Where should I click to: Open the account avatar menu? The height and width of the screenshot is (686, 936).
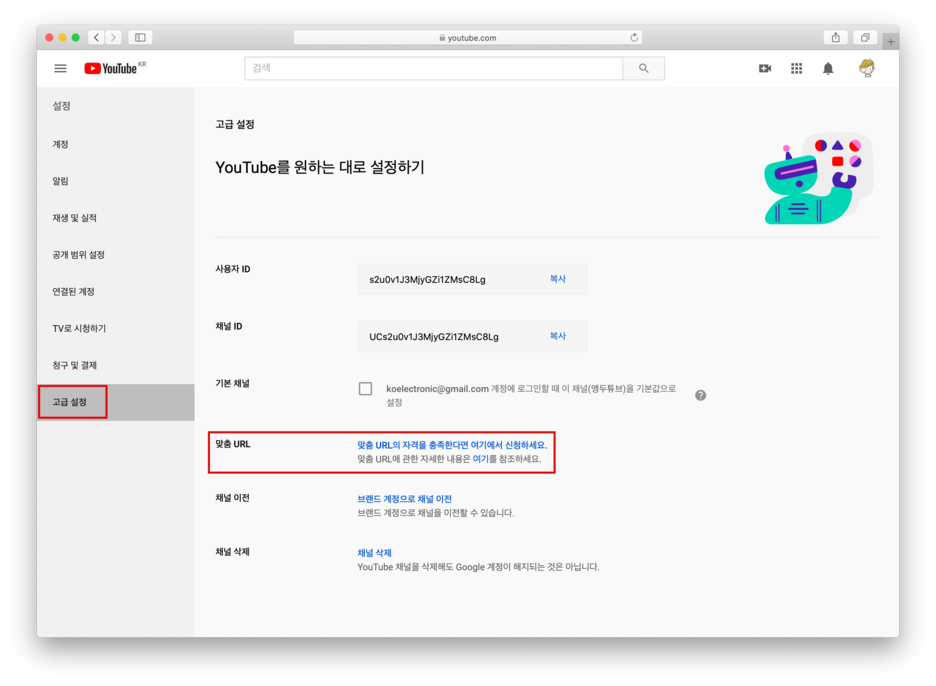pyautogui.click(x=867, y=68)
